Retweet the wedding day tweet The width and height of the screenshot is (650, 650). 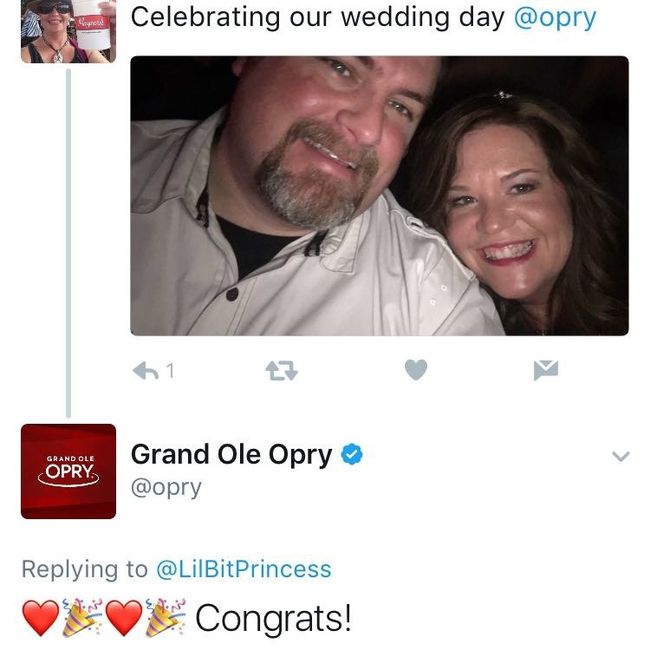[281, 371]
